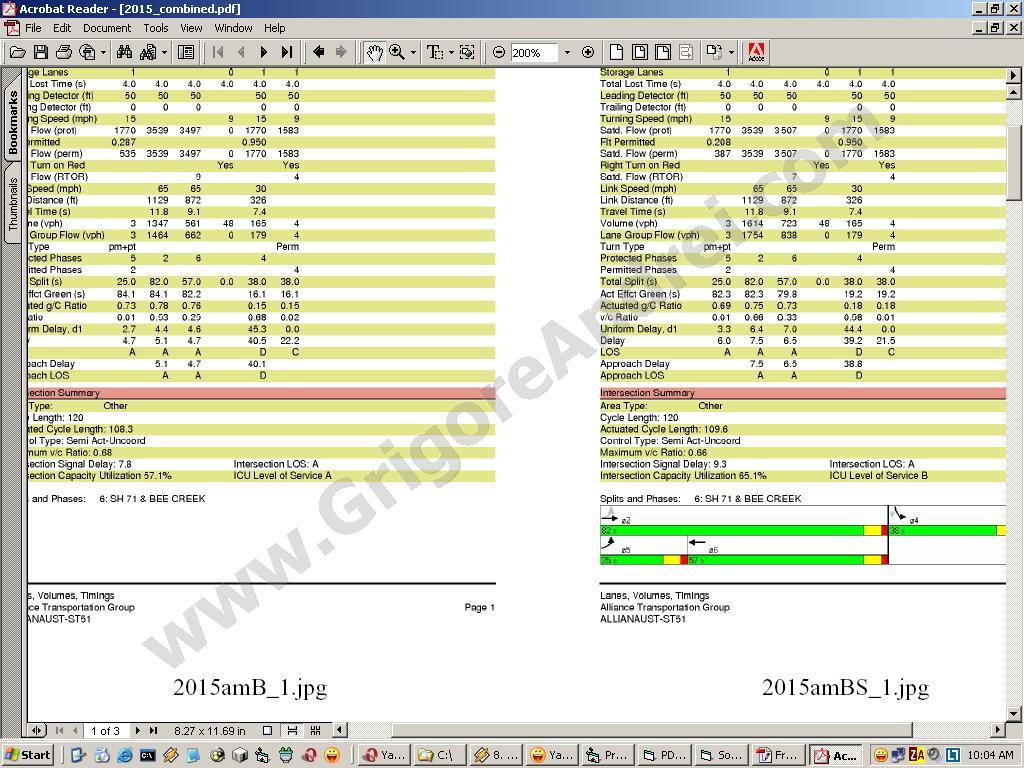
Task: Activate the Hand tool
Action: (374, 52)
